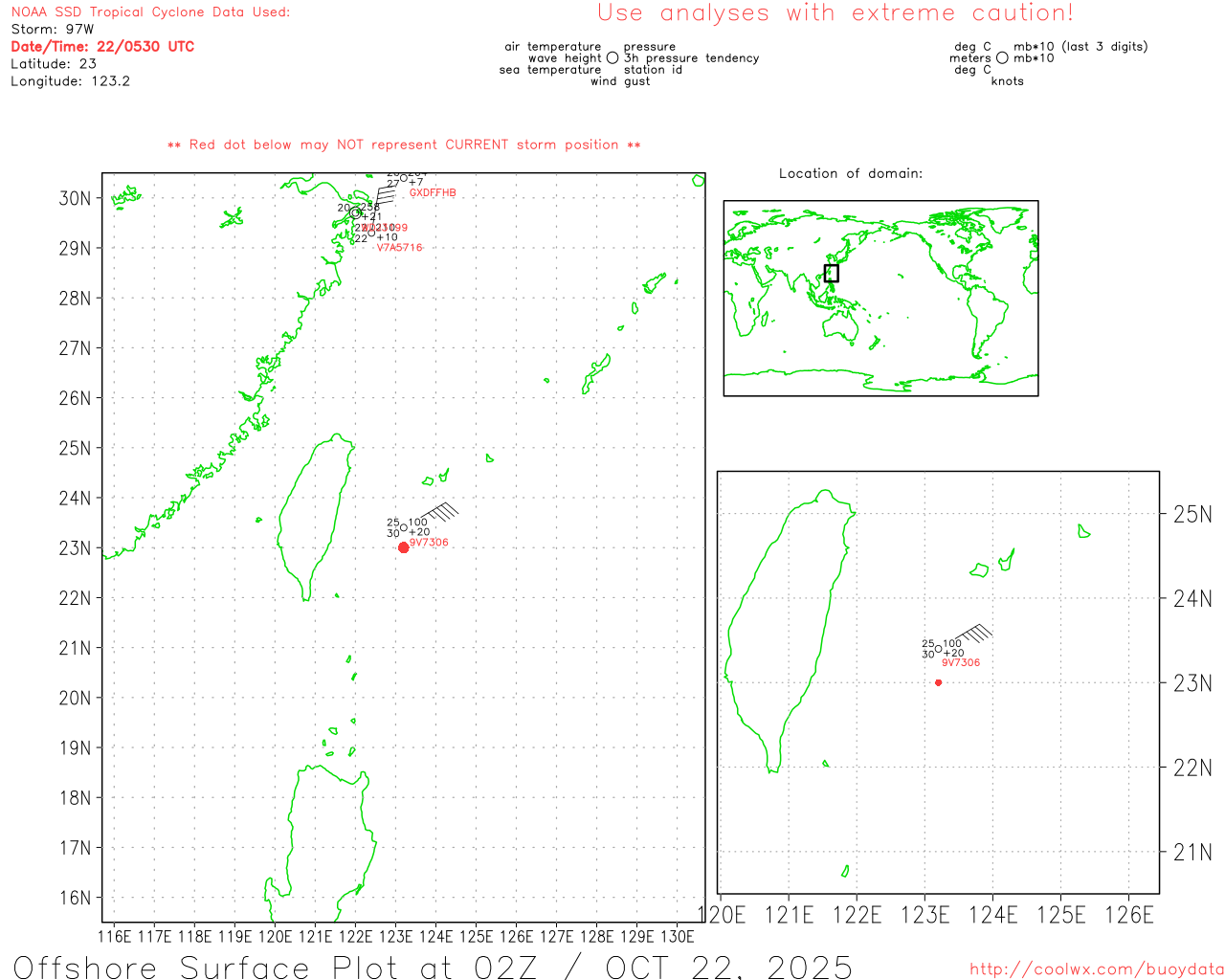Click the station model legend circle at top center

[612, 58]
